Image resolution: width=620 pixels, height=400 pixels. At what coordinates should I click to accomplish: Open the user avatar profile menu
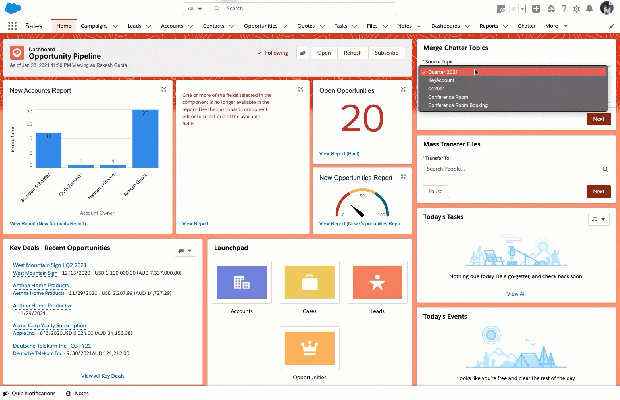[607, 8]
